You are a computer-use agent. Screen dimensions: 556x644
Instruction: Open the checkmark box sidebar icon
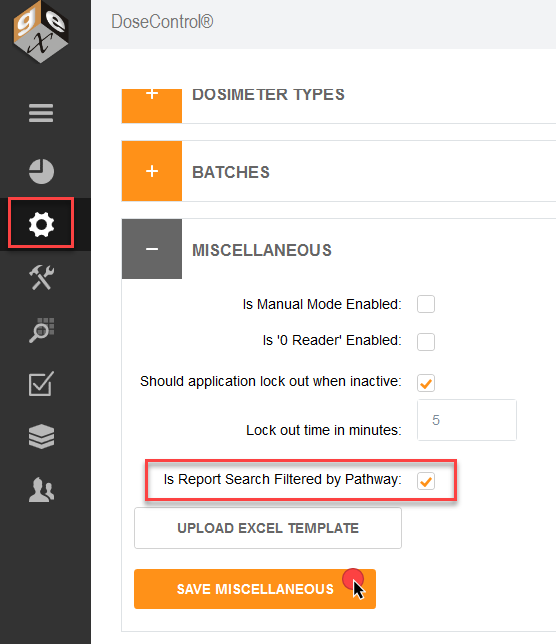click(x=41, y=384)
